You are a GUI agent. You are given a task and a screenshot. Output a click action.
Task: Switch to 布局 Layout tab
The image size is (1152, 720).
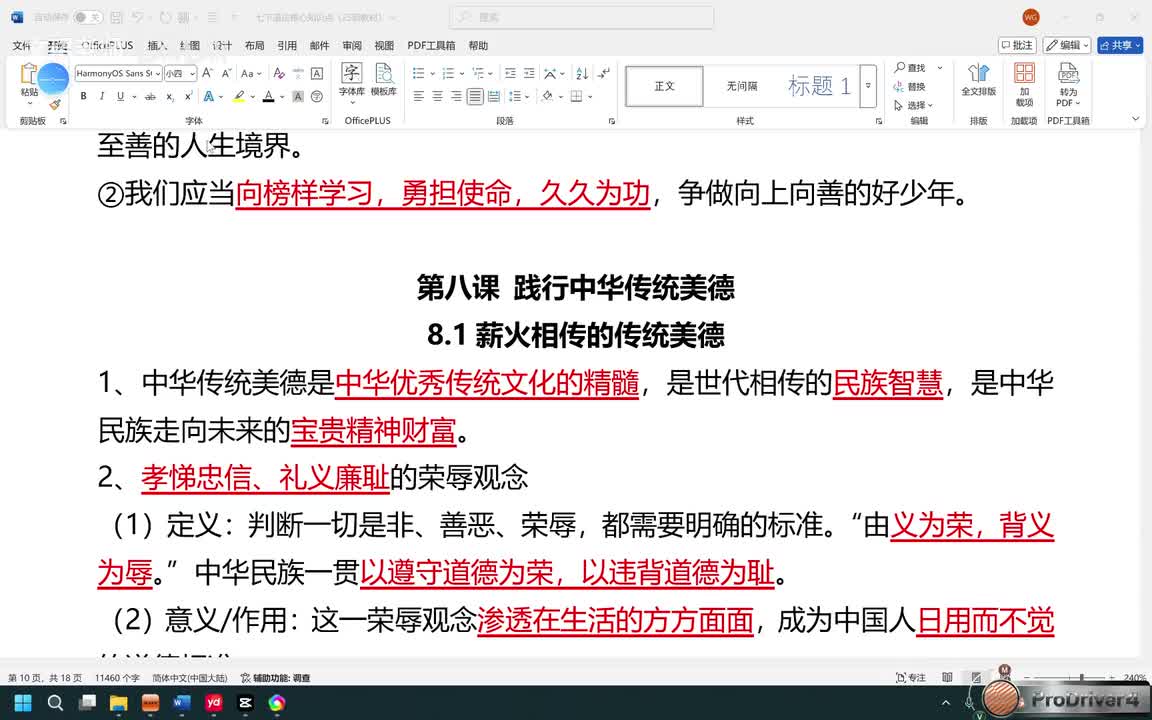tap(254, 46)
